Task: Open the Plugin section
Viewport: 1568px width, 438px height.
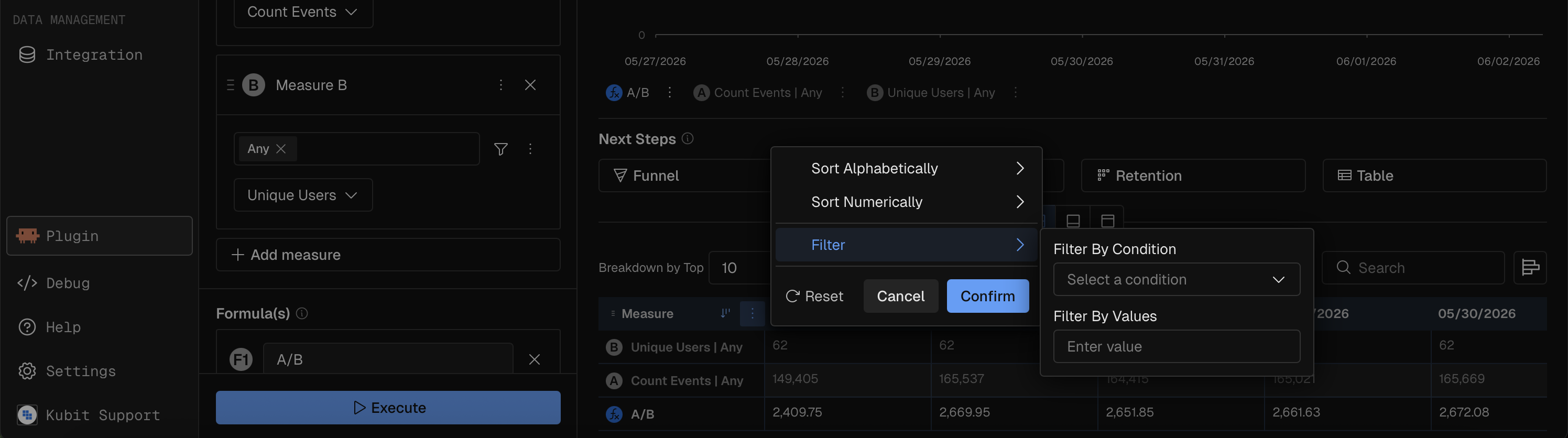Action: point(100,235)
